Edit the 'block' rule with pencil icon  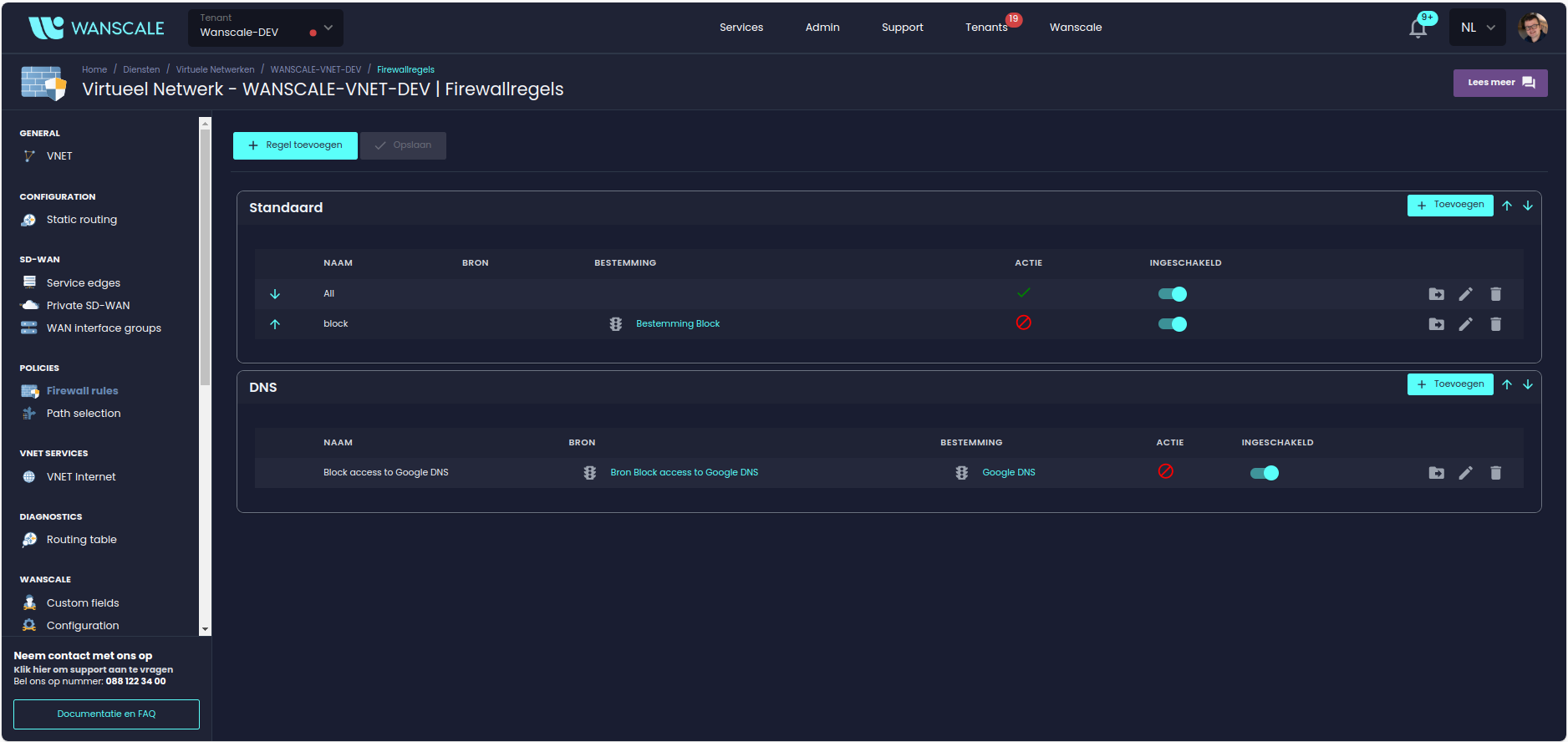1465,324
